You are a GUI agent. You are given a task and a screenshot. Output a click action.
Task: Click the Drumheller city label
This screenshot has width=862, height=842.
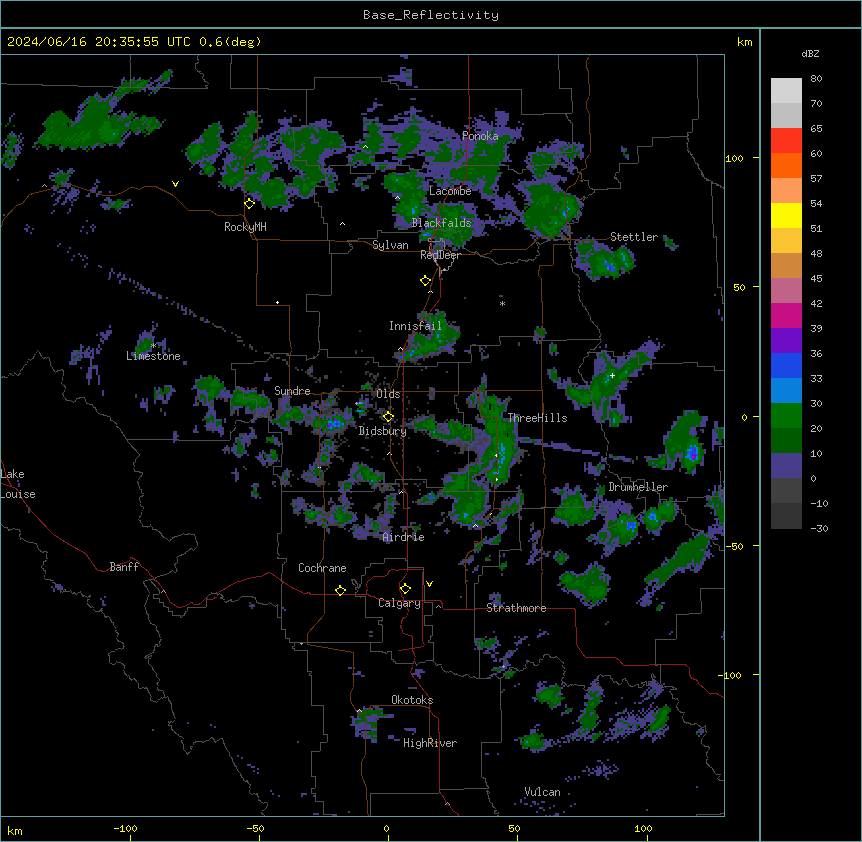click(638, 487)
